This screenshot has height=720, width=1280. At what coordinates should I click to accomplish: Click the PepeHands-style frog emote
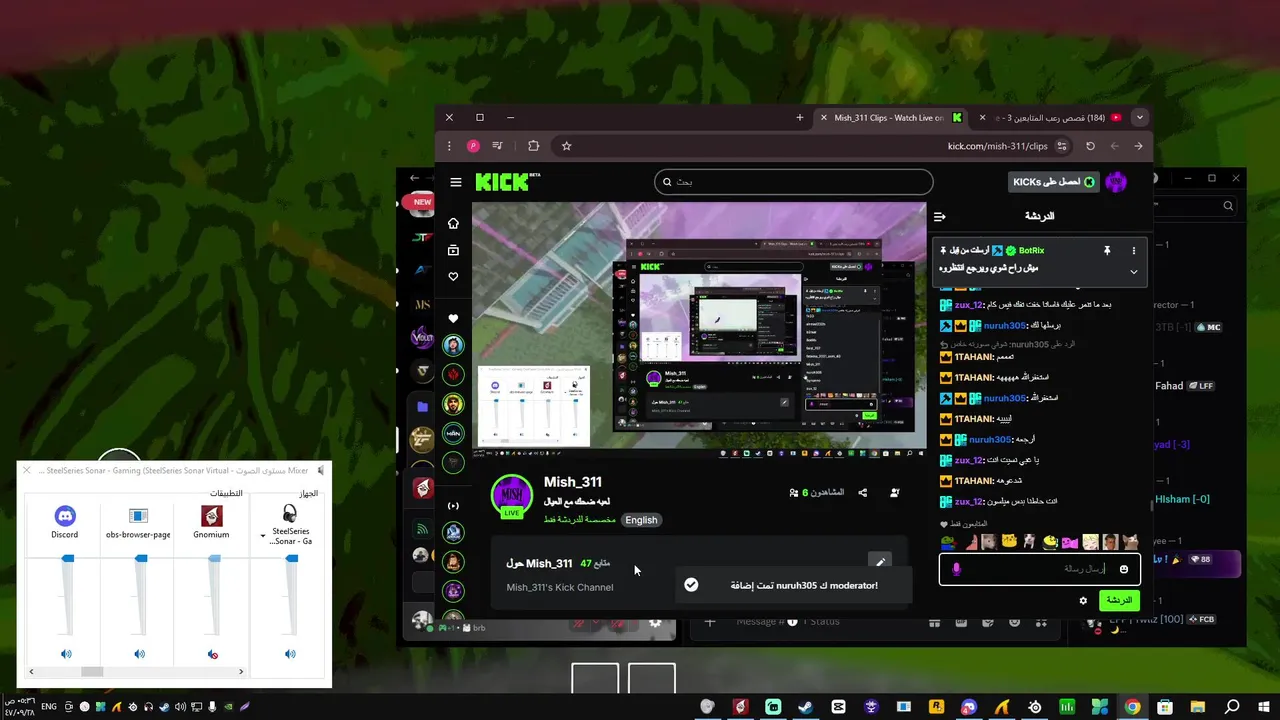(x=951, y=541)
